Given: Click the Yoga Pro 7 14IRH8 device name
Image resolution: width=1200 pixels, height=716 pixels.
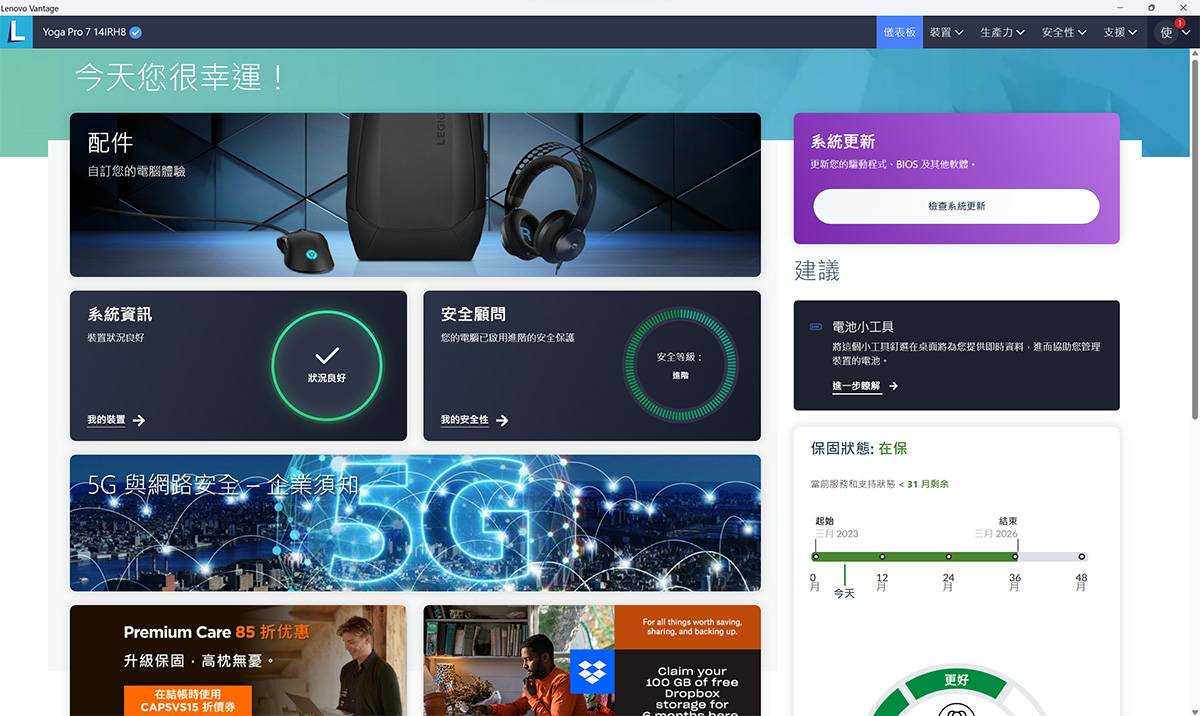Looking at the screenshot, I should 84,32.
